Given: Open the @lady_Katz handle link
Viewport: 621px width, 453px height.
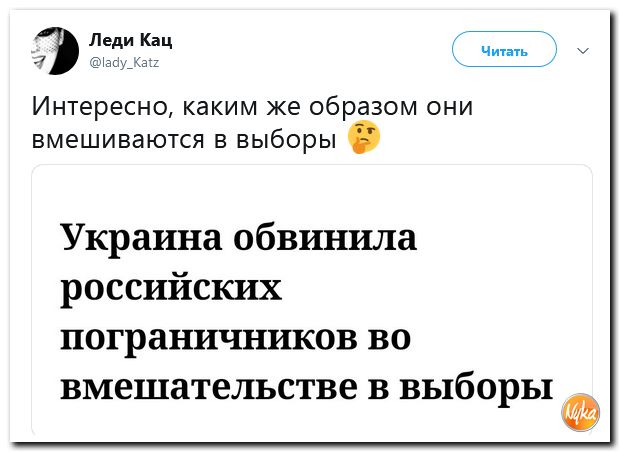Looking at the screenshot, I should coord(125,61).
